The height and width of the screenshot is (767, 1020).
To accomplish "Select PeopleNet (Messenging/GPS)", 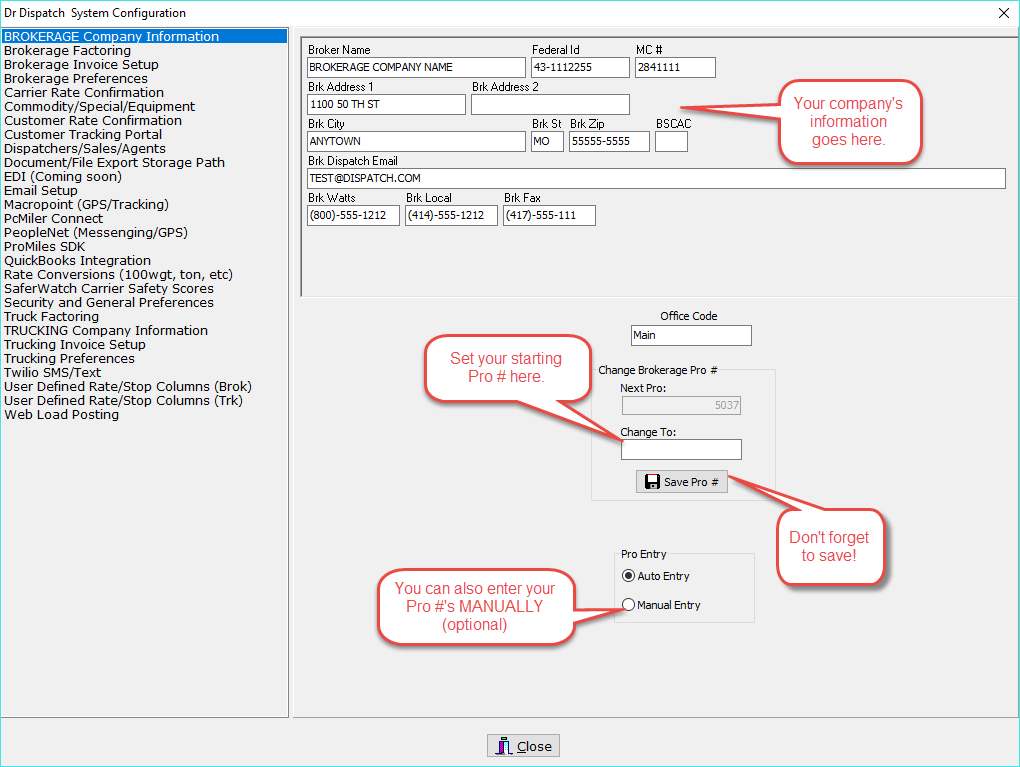I will (x=96, y=232).
